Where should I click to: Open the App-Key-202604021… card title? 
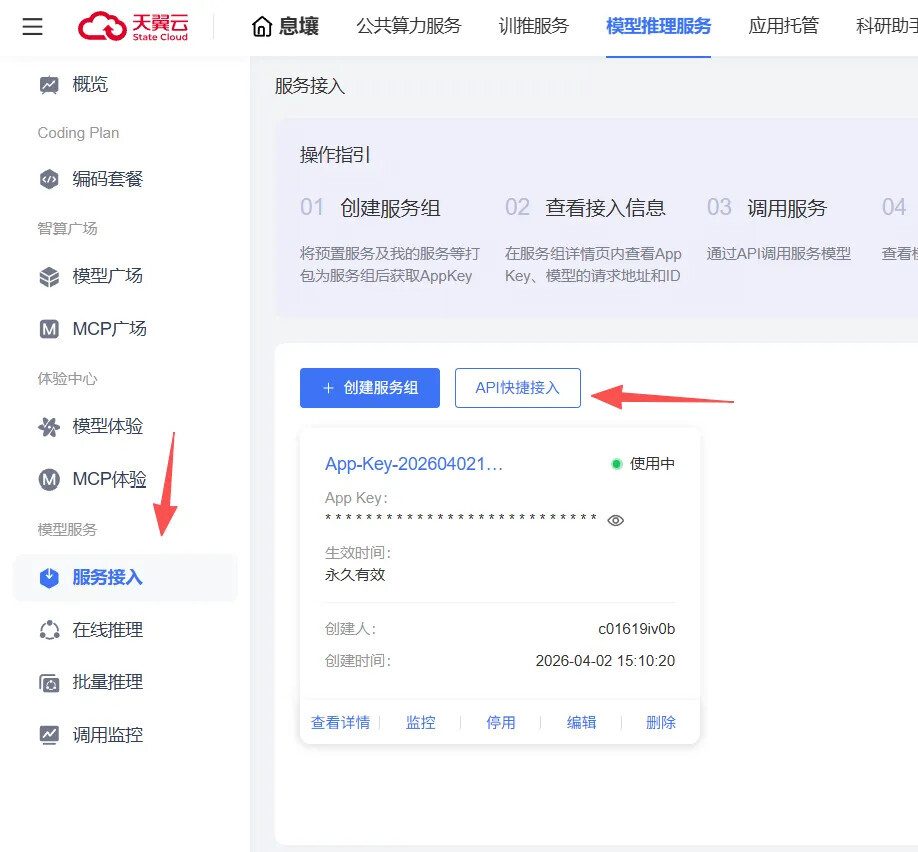[414, 464]
